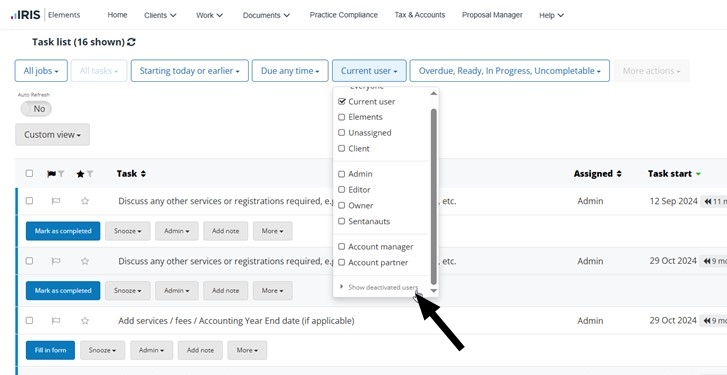Open Practice Compliance

click(x=344, y=15)
